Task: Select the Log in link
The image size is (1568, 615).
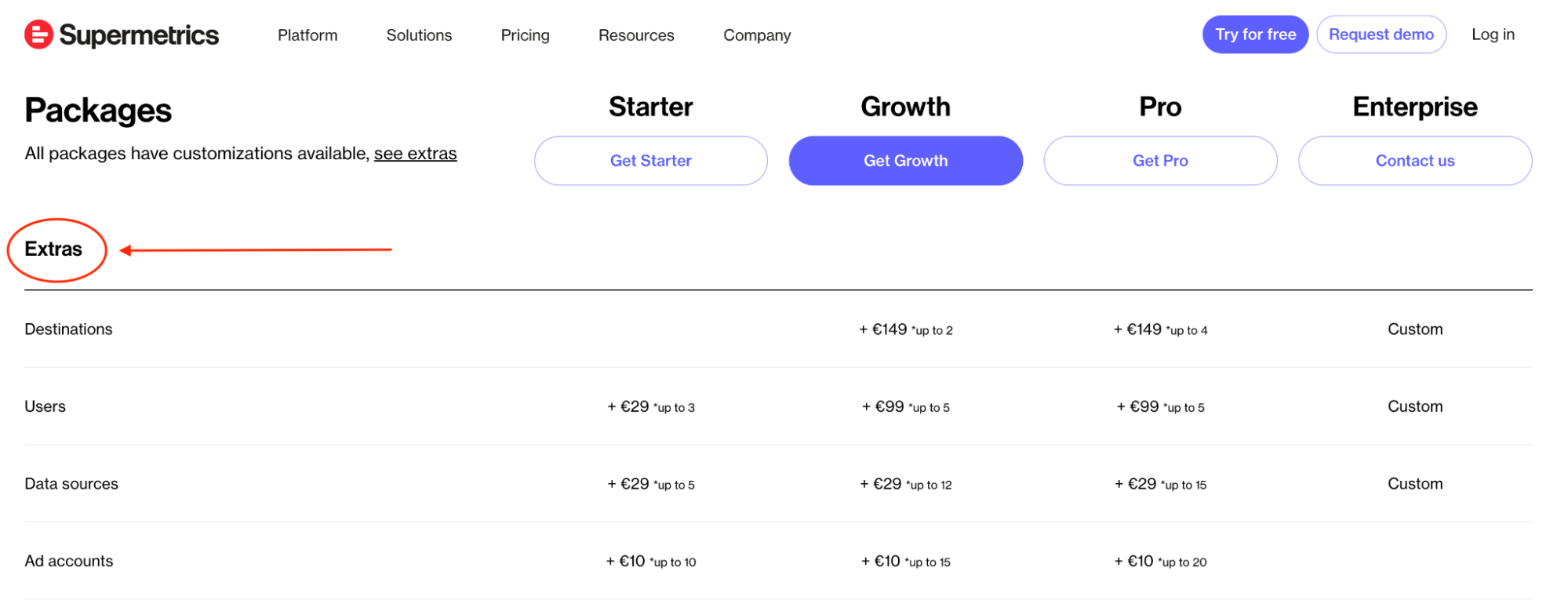Action: [1492, 34]
